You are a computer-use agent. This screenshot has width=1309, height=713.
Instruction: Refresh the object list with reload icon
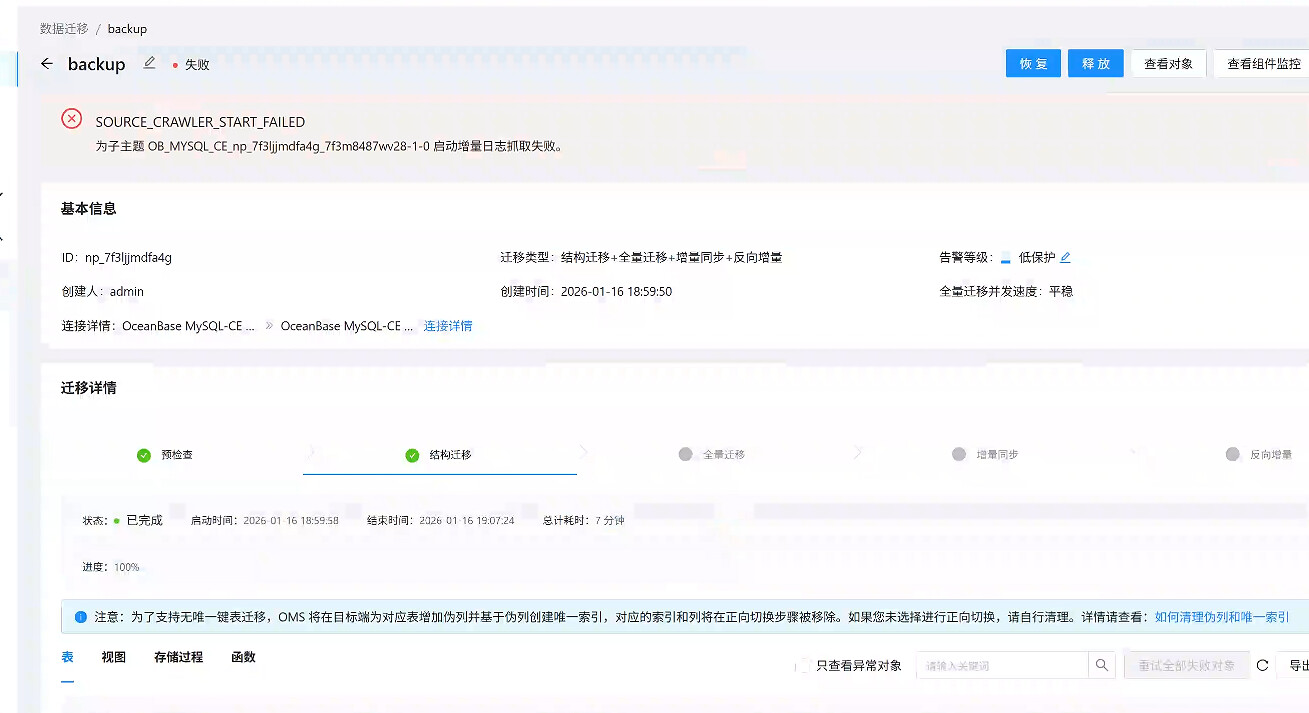pyautogui.click(x=1262, y=666)
